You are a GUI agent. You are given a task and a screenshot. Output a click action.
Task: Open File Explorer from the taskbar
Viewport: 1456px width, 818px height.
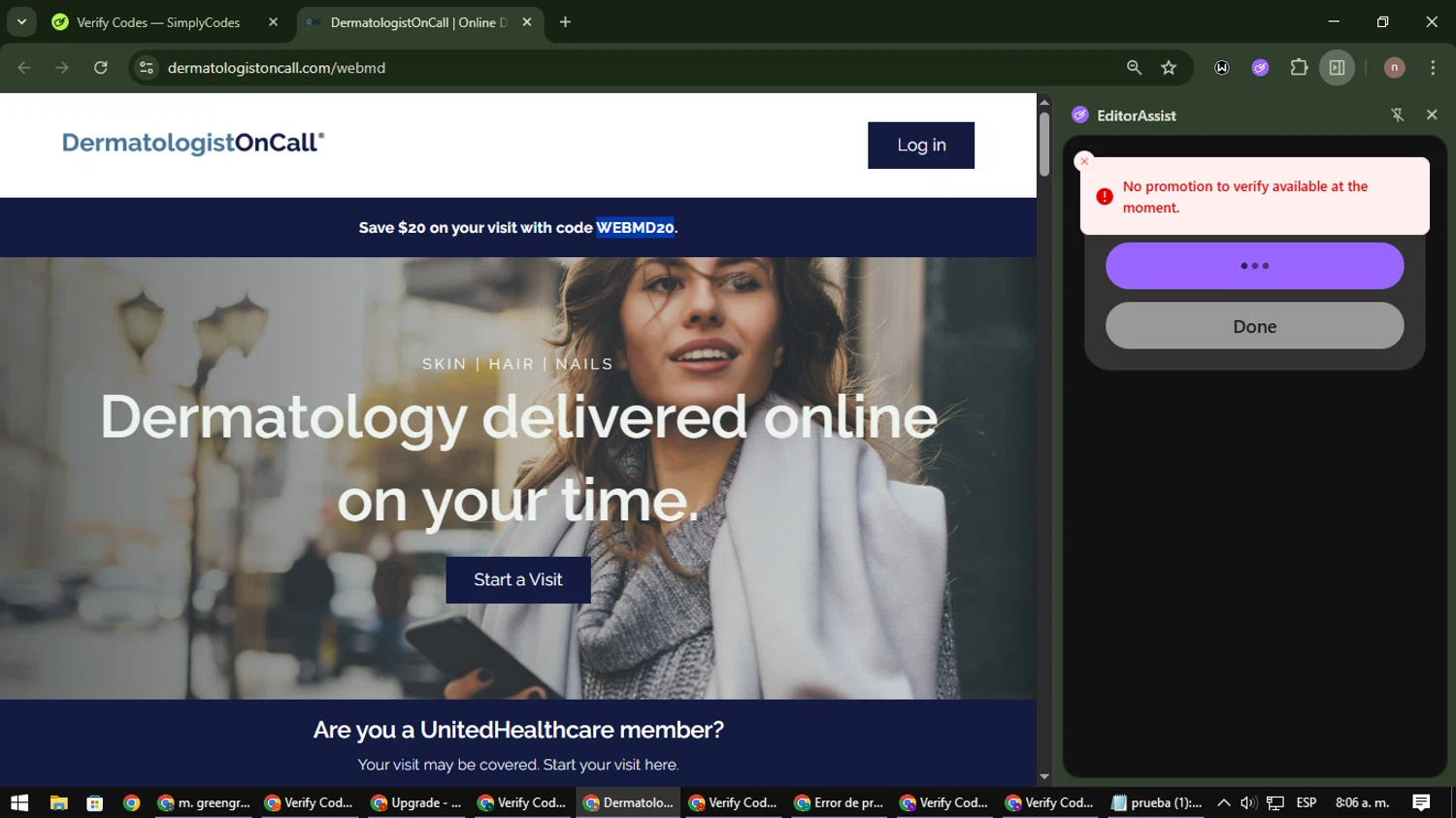coord(59,802)
